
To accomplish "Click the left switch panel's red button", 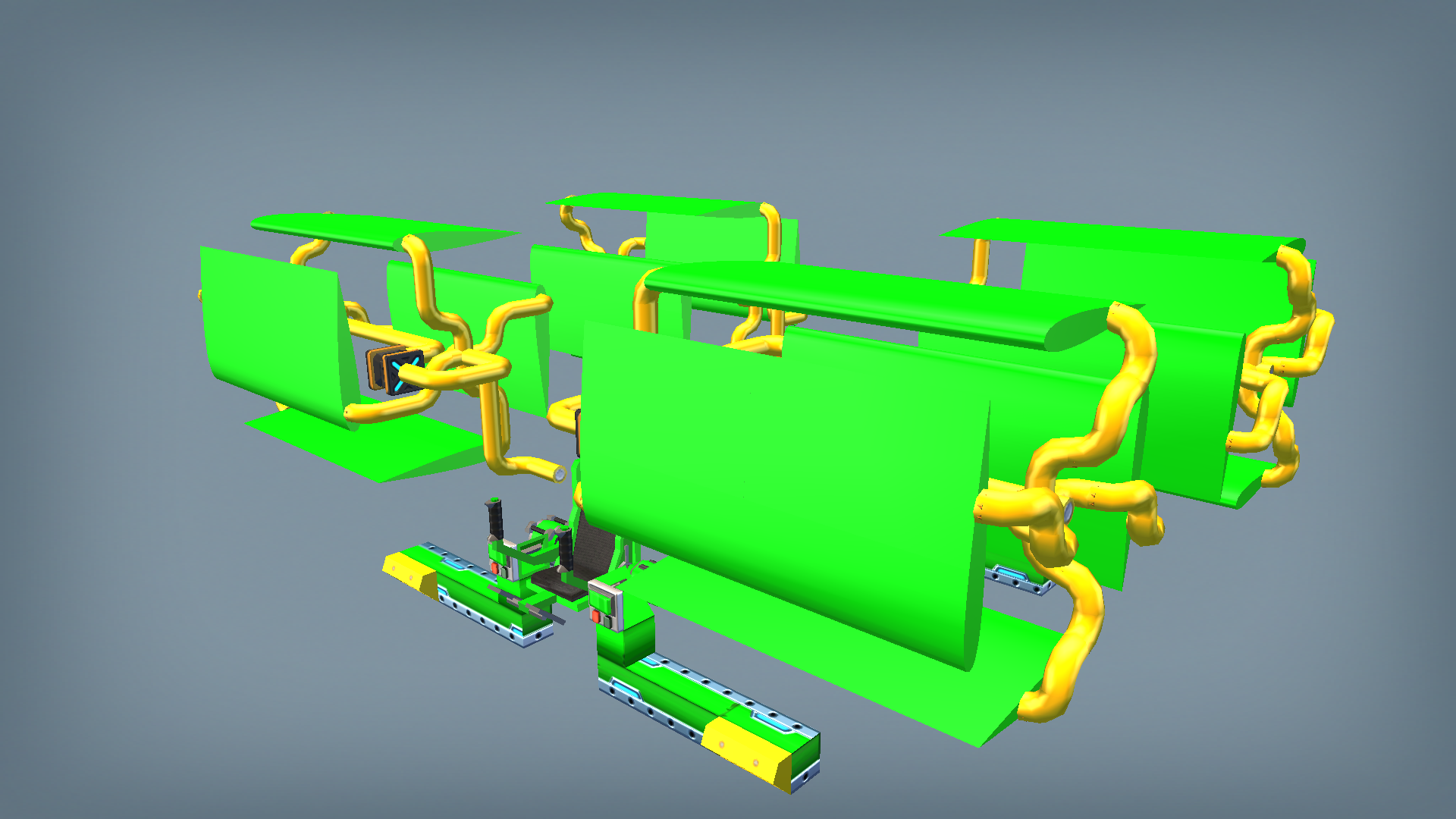I will 494,568.
